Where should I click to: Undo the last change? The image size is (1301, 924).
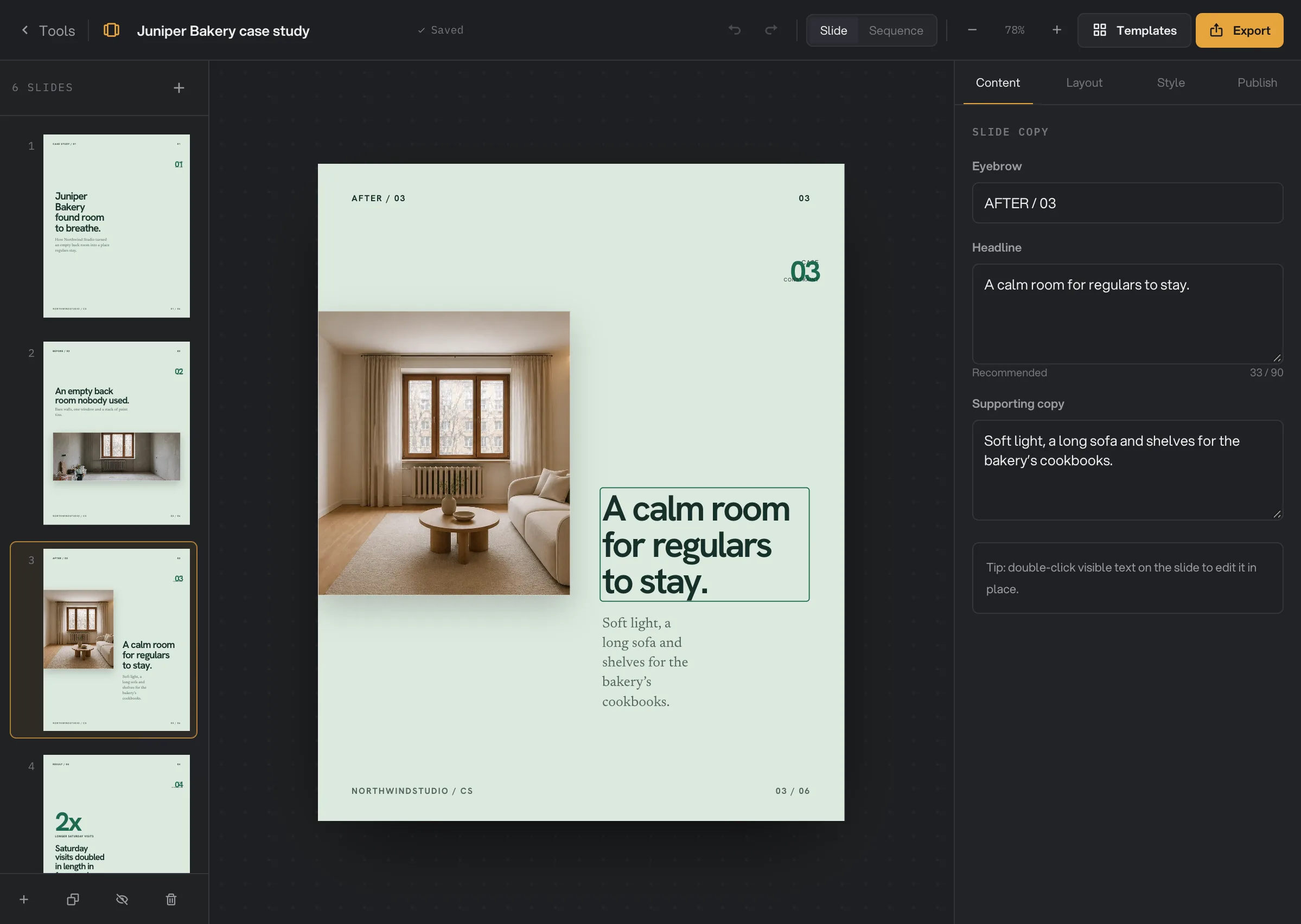(x=735, y=30)
